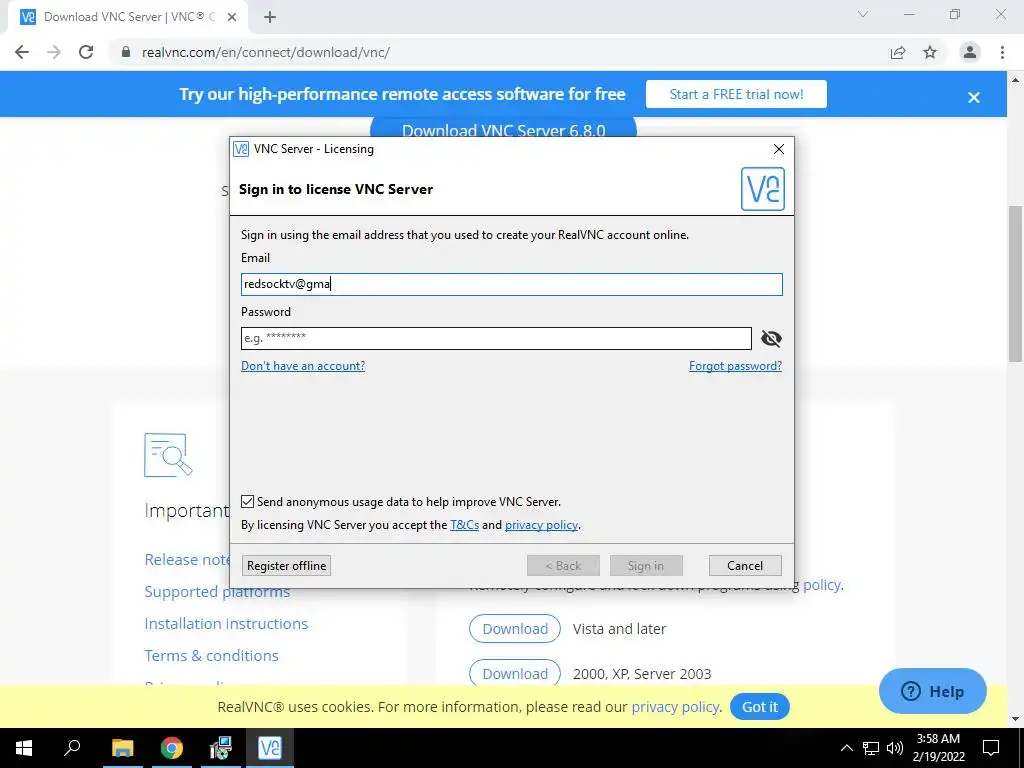
Task: Open the Forgot password link
Action: (735, 366)
